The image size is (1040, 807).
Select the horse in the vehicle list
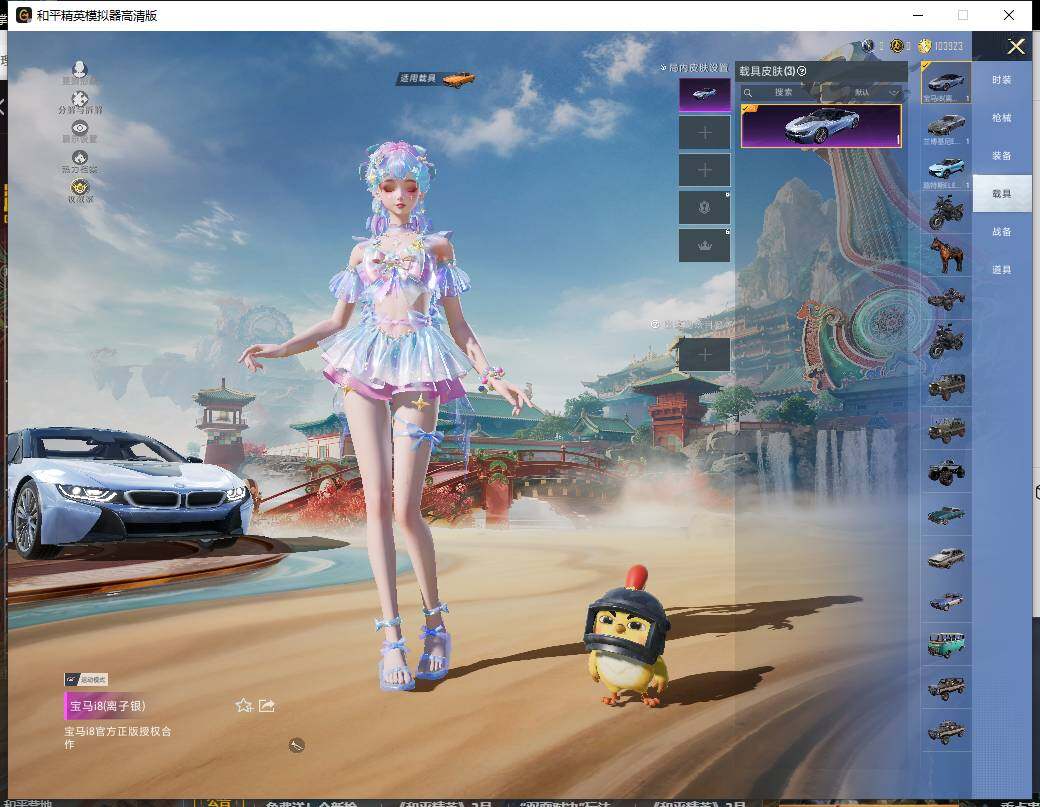(945, 254)
